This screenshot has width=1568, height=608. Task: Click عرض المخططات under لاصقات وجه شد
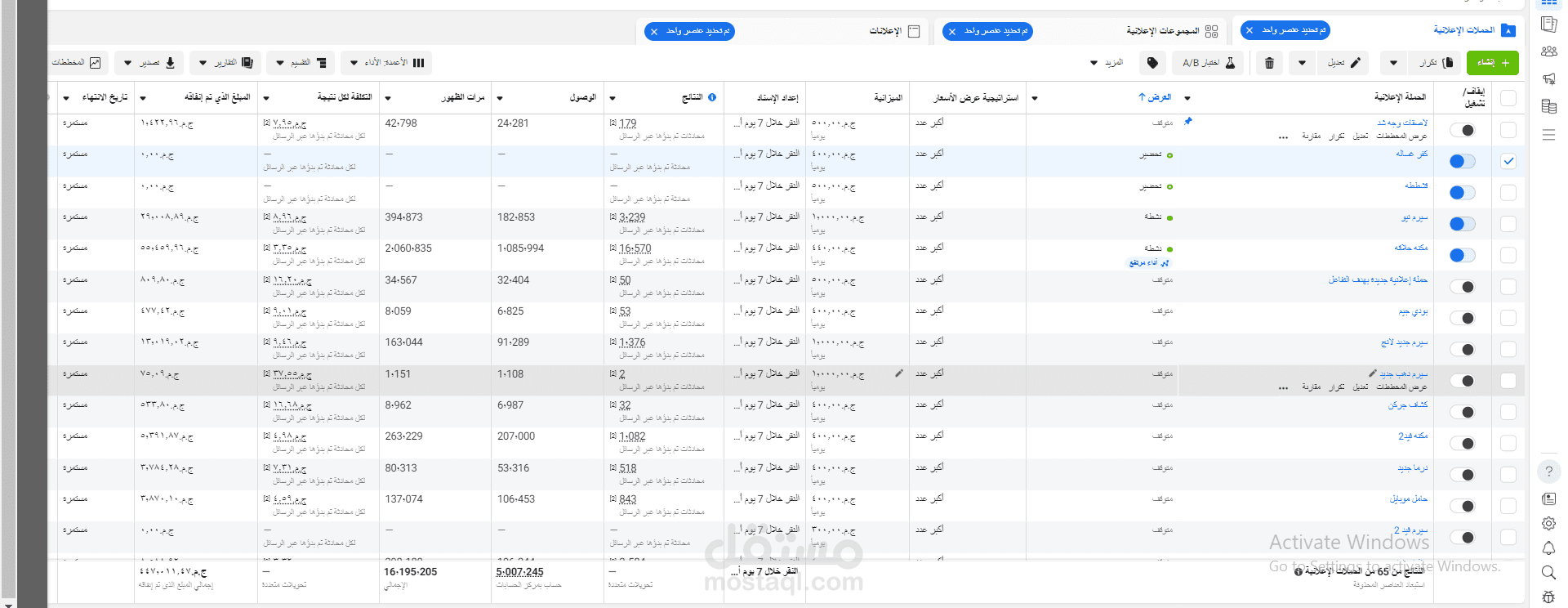(1401, 136)
